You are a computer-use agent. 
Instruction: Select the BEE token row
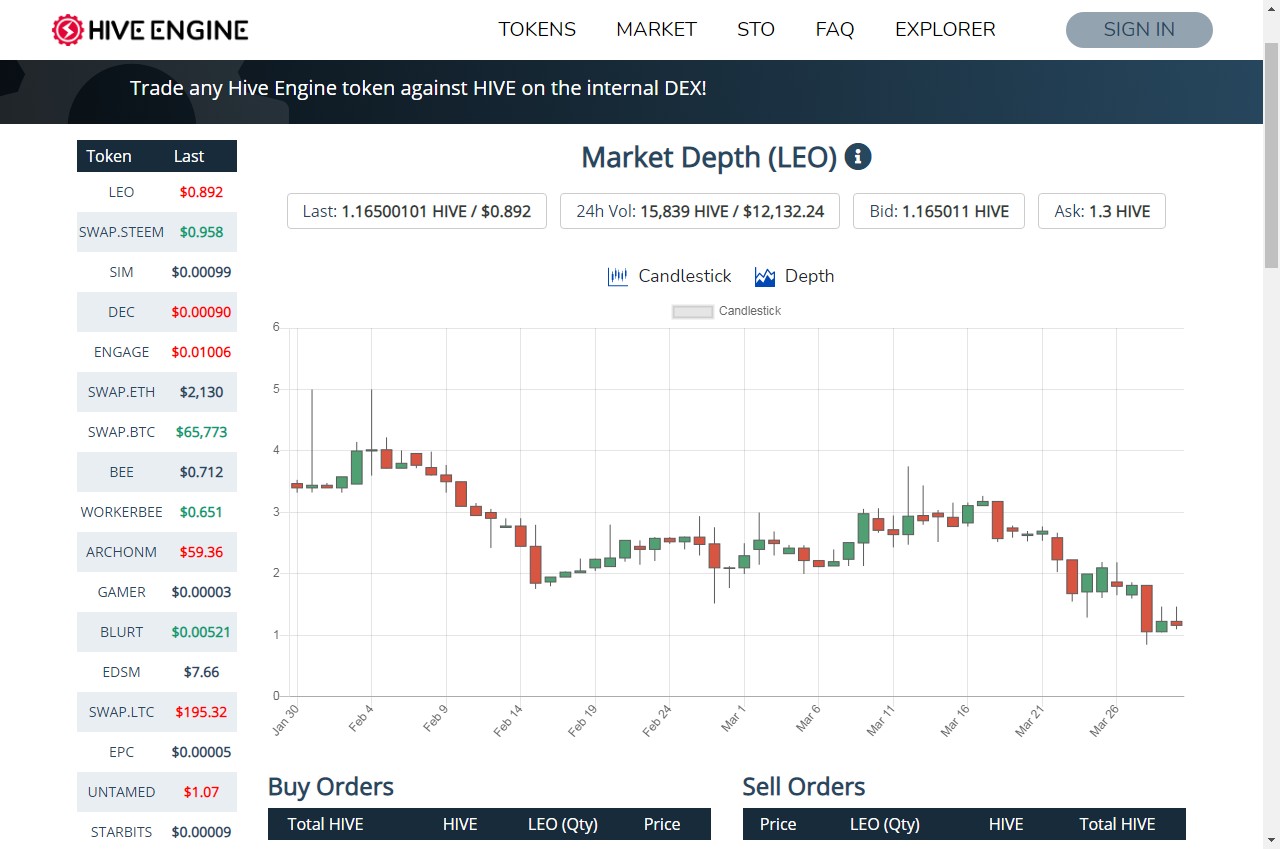click(x=157, y=472)
